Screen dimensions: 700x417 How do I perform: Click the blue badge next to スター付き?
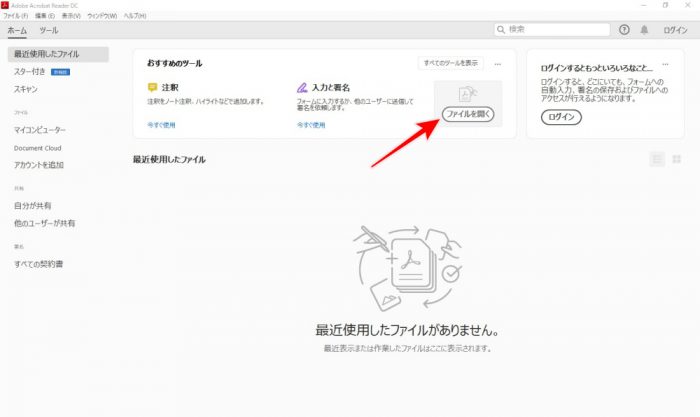point(60,72)
